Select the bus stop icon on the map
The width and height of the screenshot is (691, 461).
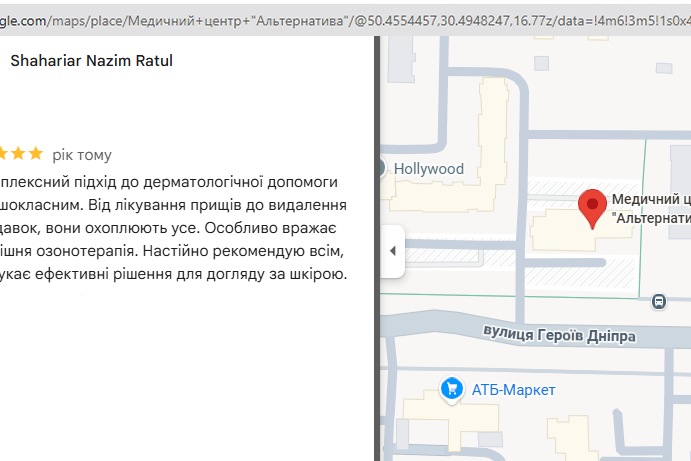tap(659, 301)
